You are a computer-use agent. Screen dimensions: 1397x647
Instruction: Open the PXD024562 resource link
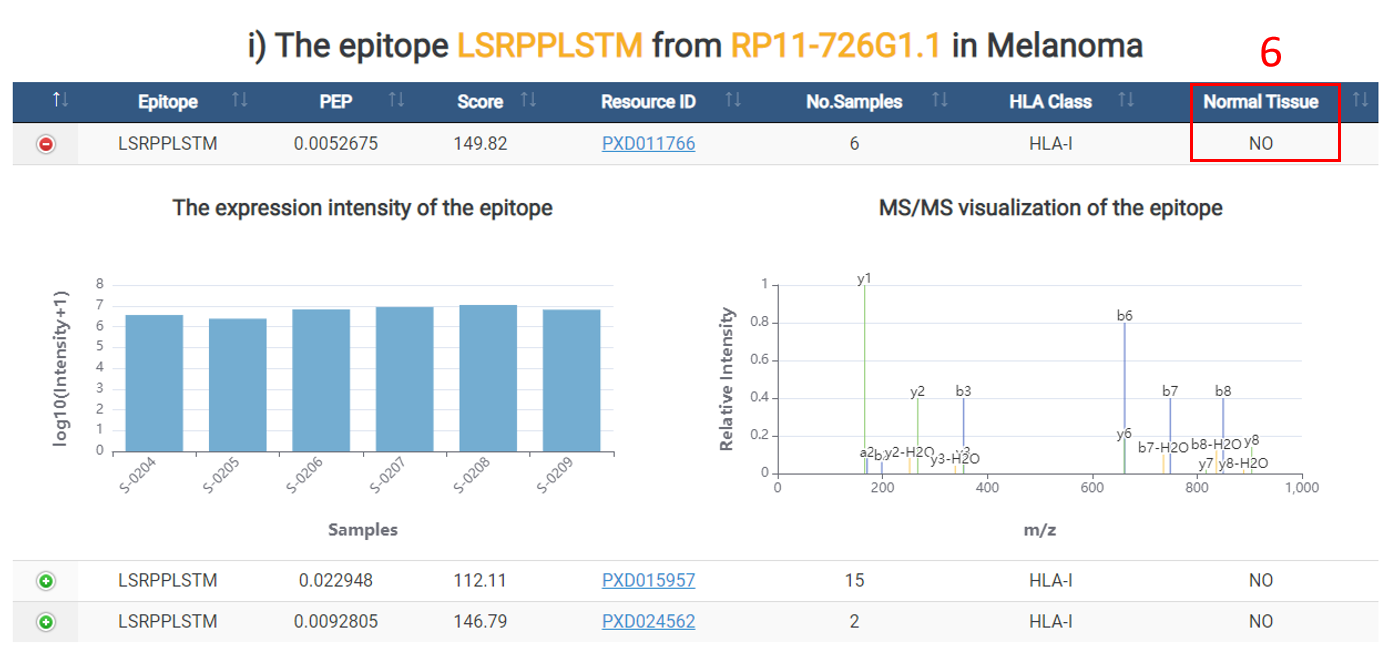pos(648,622)
